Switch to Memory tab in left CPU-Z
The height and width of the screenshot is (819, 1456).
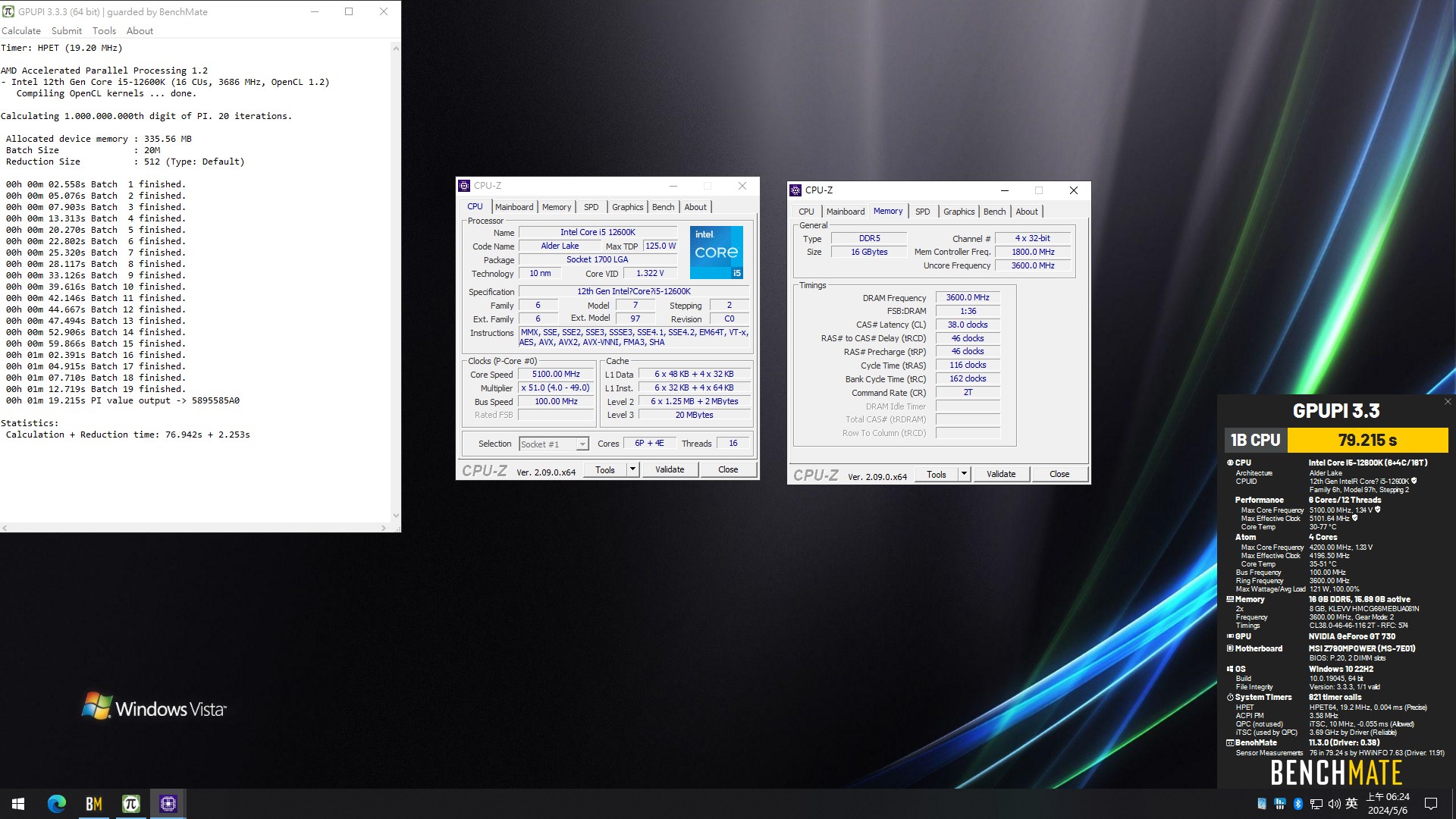coord(557,207)
